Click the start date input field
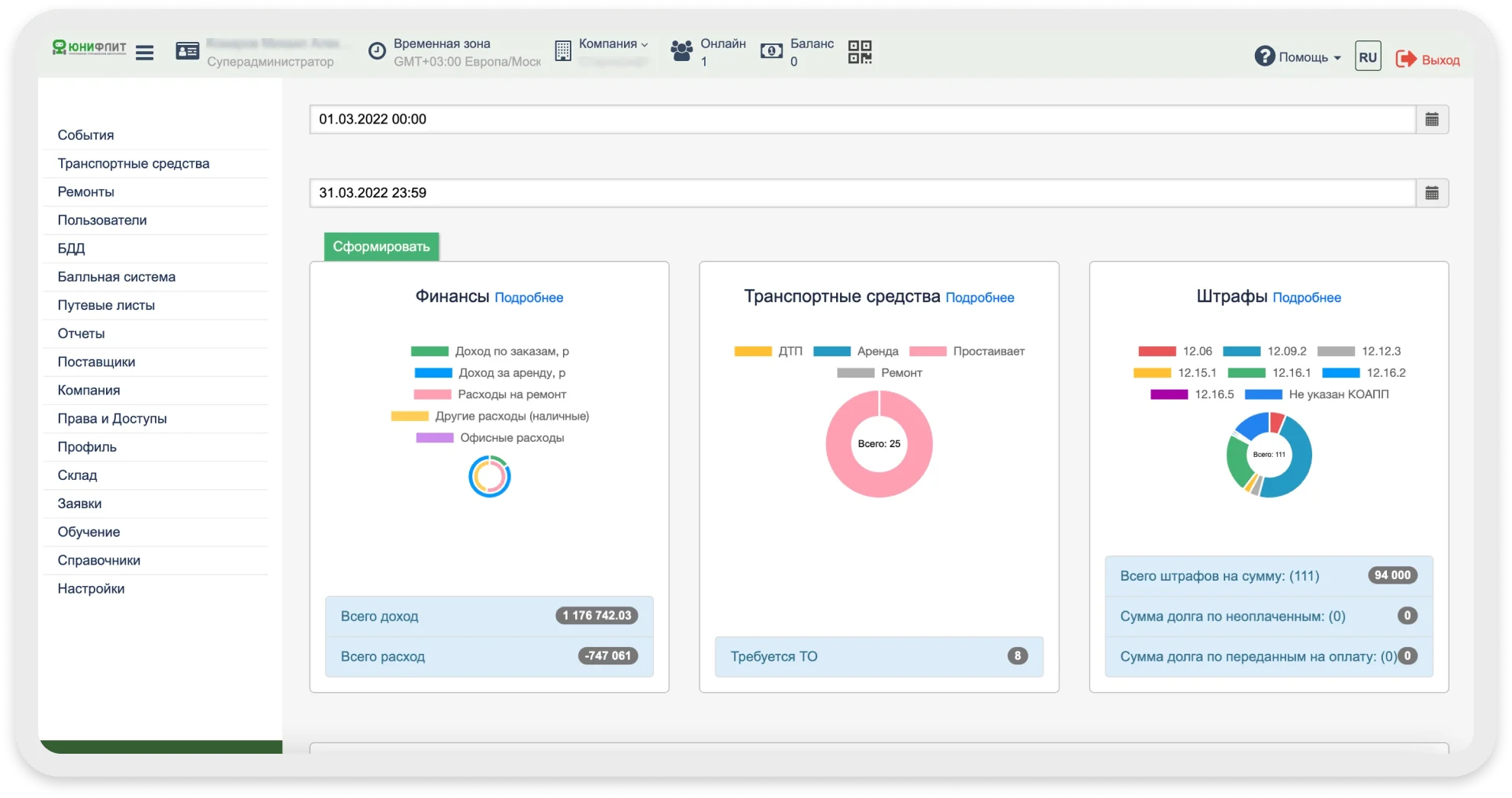The image size is (1512, 798). (862, 120)
